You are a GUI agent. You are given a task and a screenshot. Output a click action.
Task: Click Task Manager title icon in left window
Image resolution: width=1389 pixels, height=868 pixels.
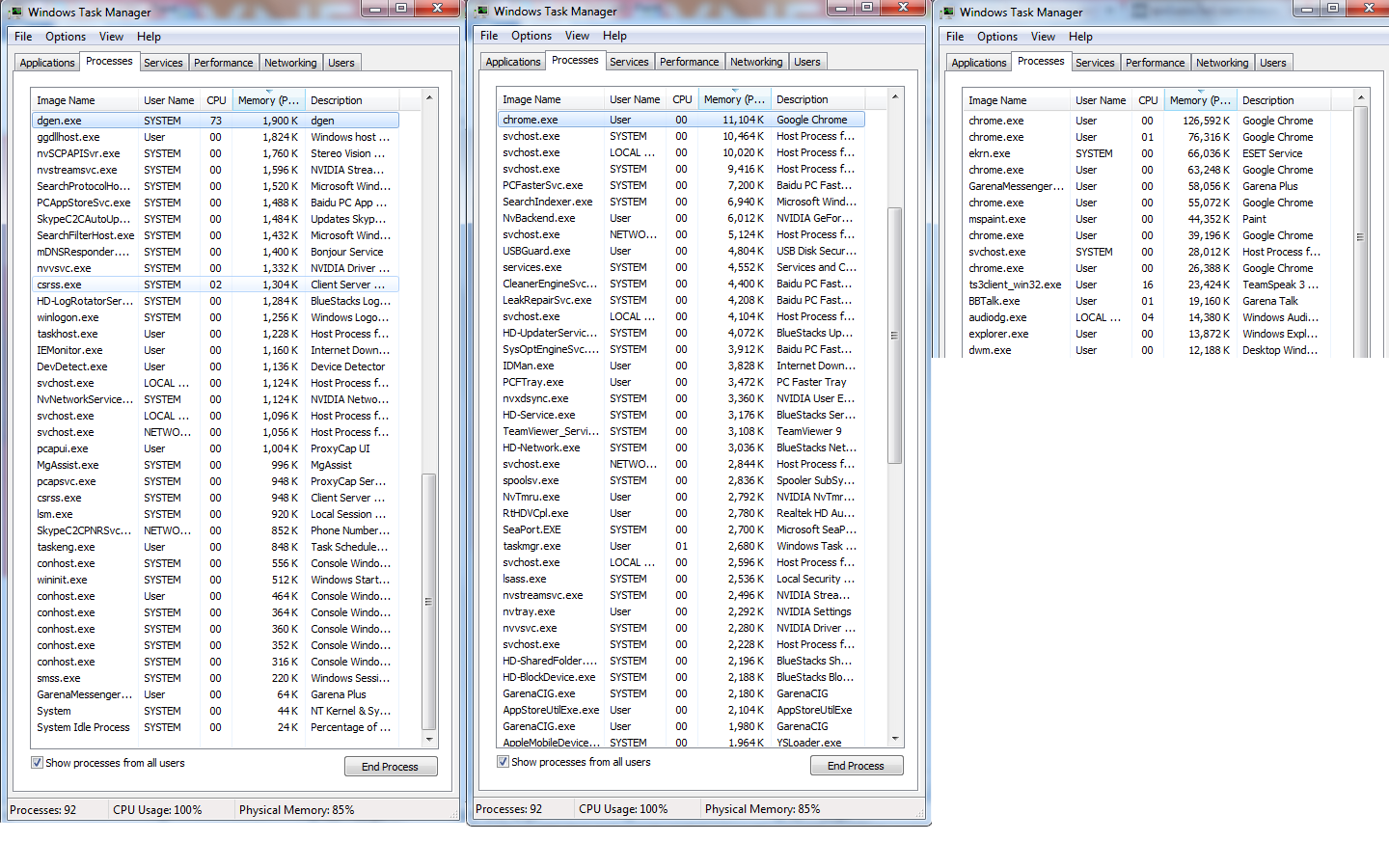tap(15, 13)
